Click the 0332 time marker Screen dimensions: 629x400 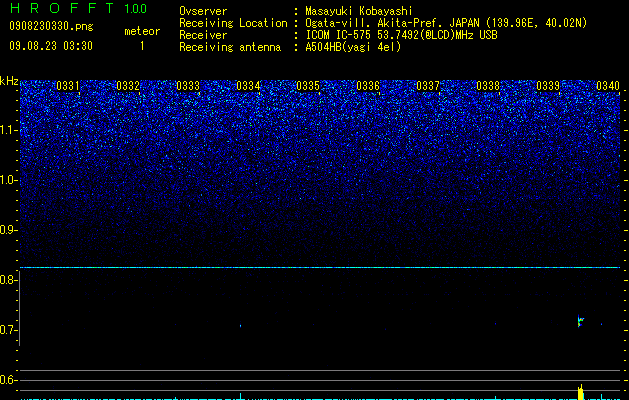coord(128,86)
